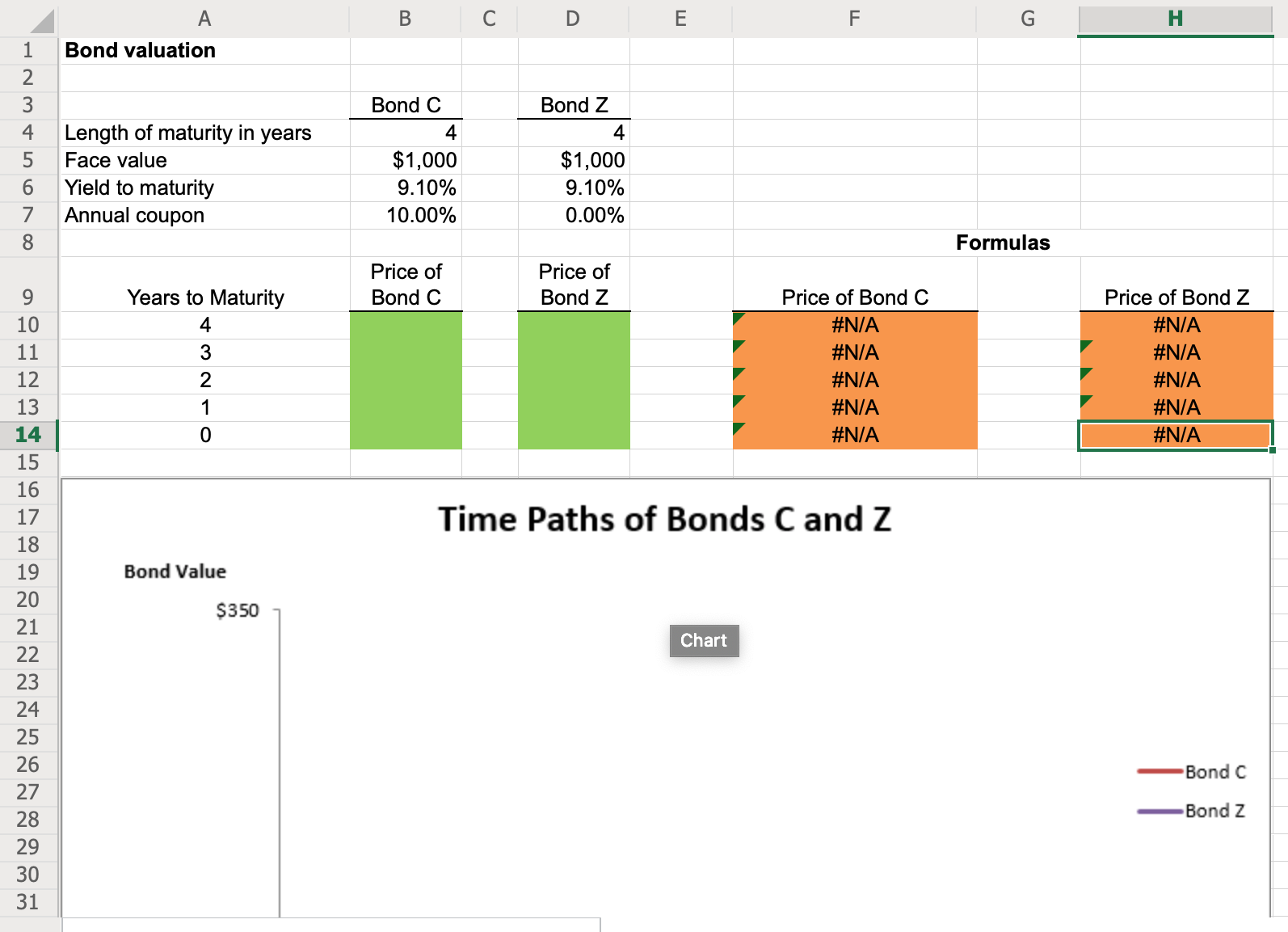Select 'Bond C' legend entry

[x=1191, y=772]
